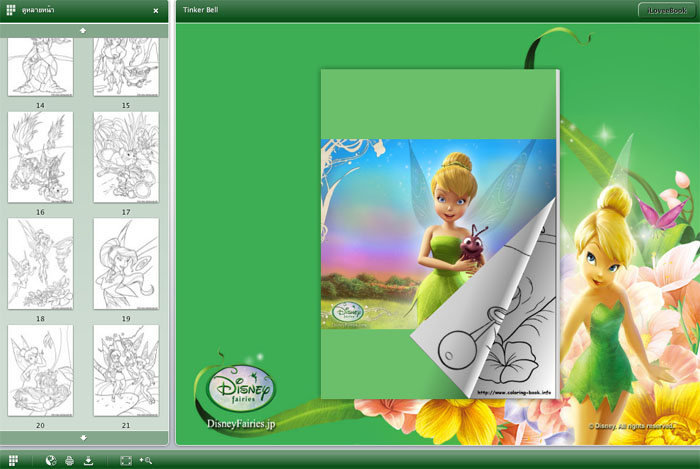Screen dimensions: 700x469
Task: Click the 'Tinker Bell' title text
Action: (200, 9)
